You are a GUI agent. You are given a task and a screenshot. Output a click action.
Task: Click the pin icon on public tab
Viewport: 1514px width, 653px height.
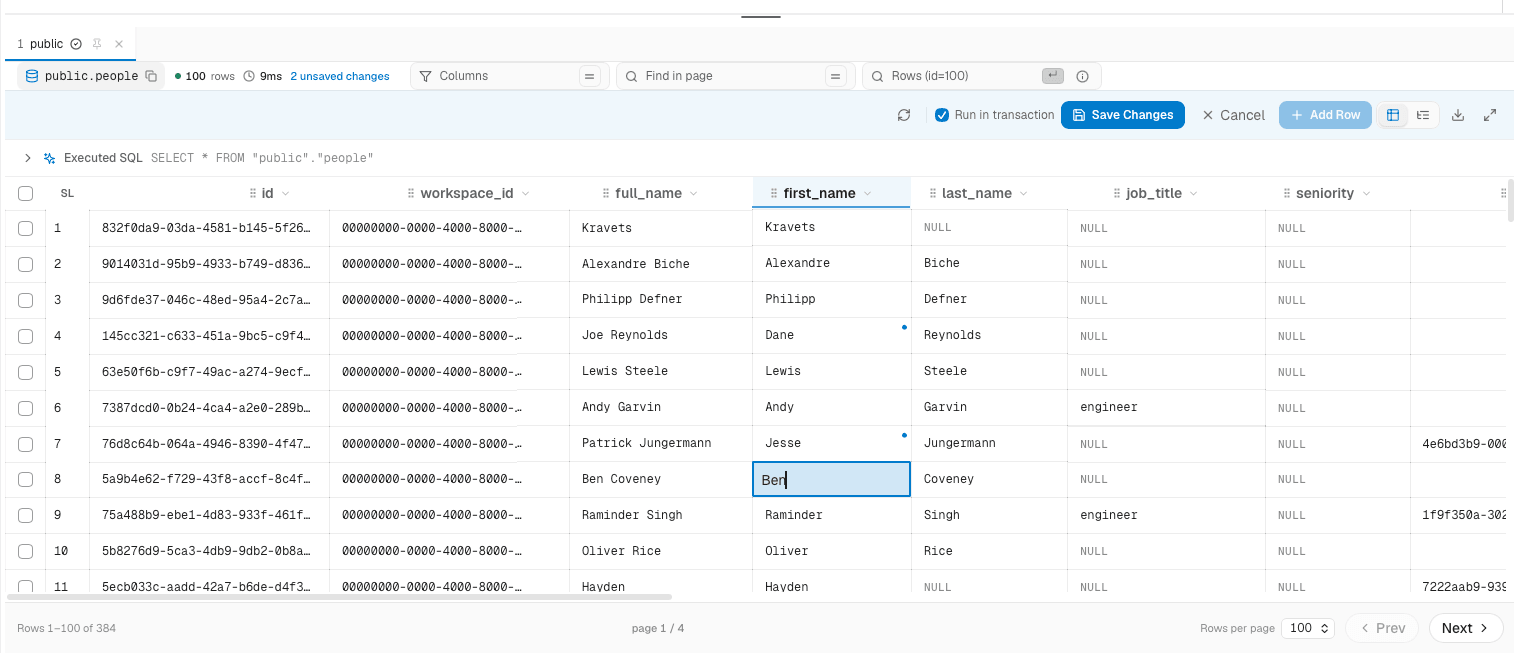click(97, 44)
